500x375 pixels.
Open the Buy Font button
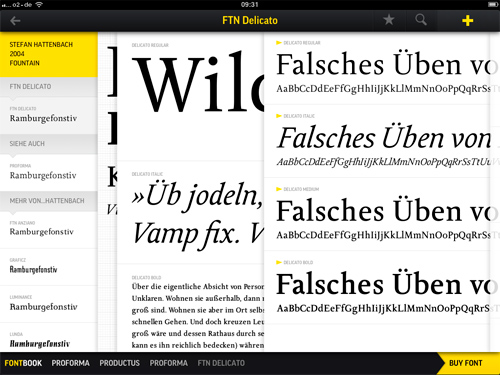pyautogui.click(x=468, y=363)
